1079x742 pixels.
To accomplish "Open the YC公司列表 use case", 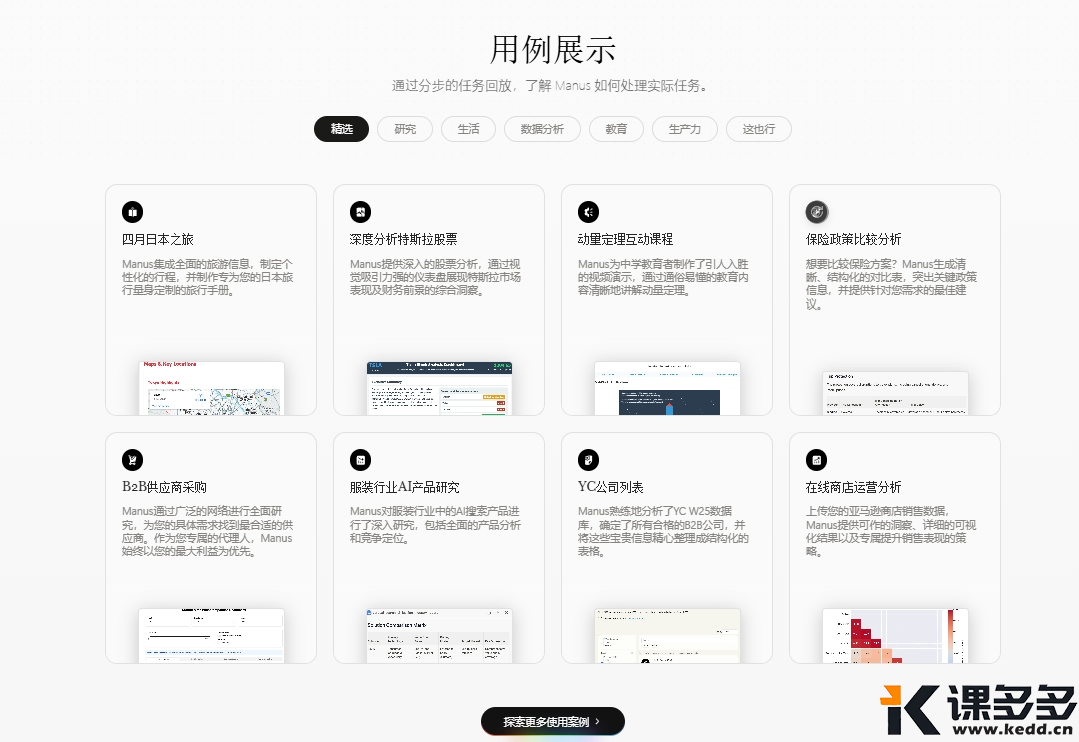I will 666,545.
